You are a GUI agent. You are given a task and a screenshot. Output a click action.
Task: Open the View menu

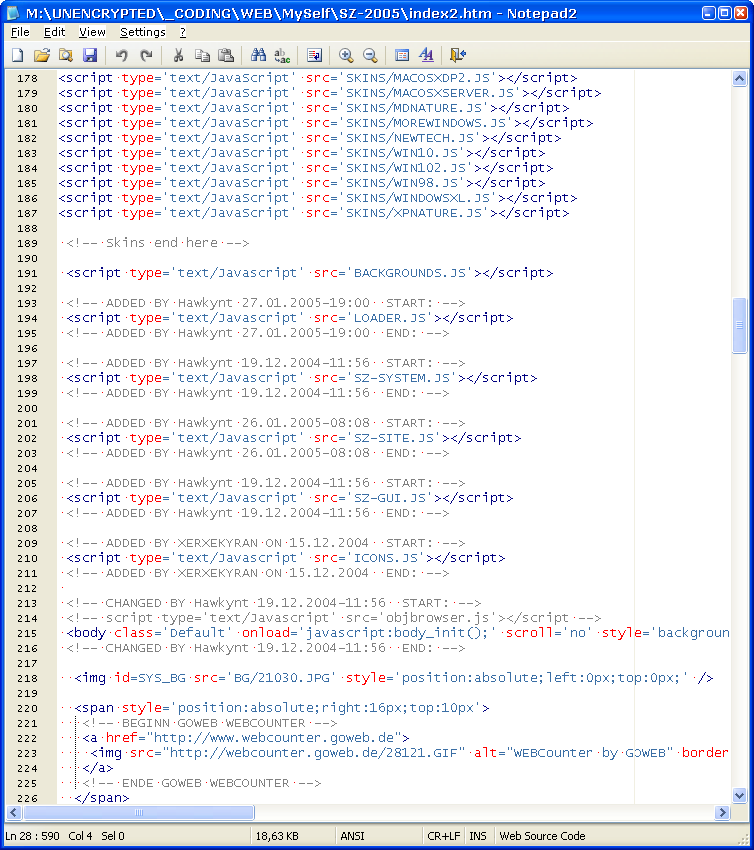coord(92,33)
